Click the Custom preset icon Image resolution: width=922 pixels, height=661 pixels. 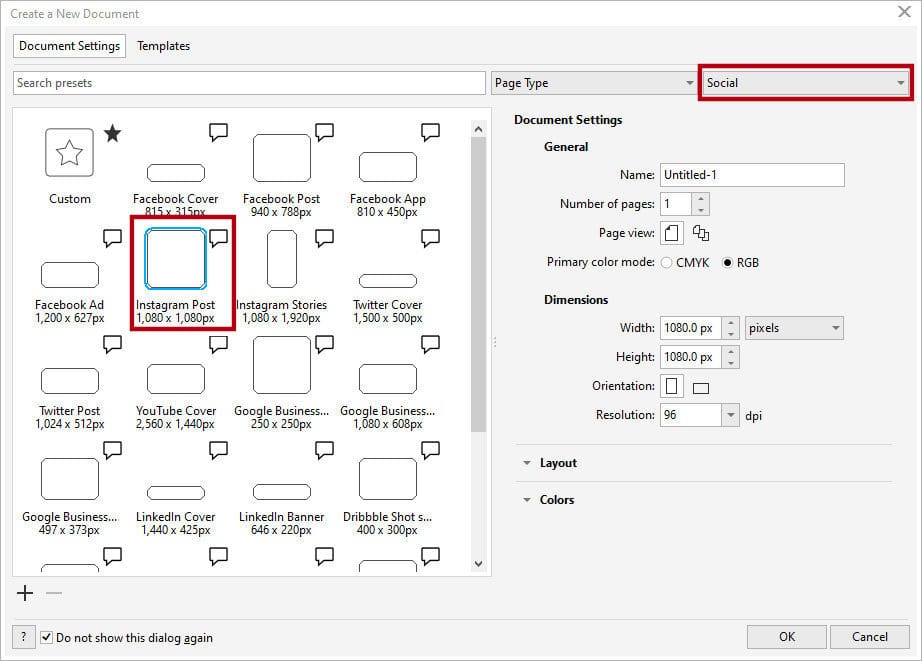[x=69, y=151]
